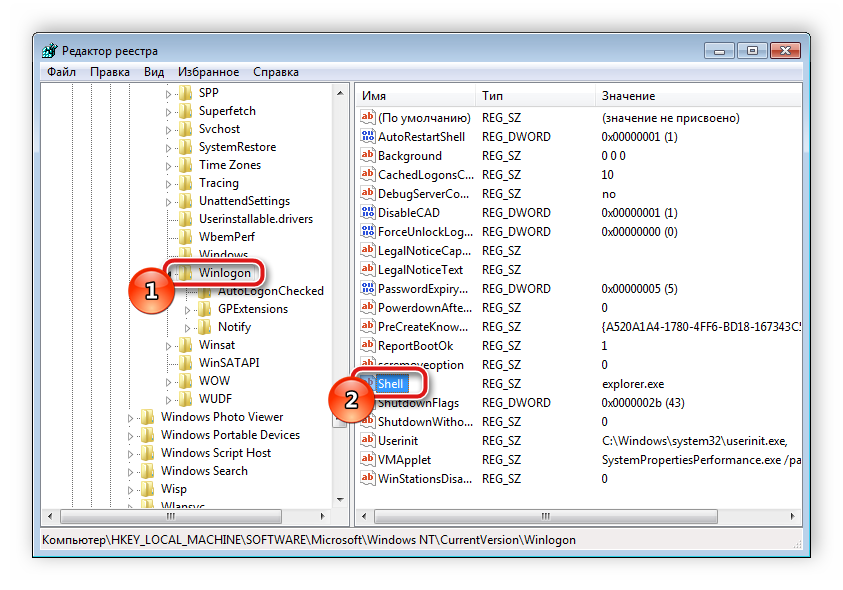Expand the GPExtensions tree node

[188, 310]
